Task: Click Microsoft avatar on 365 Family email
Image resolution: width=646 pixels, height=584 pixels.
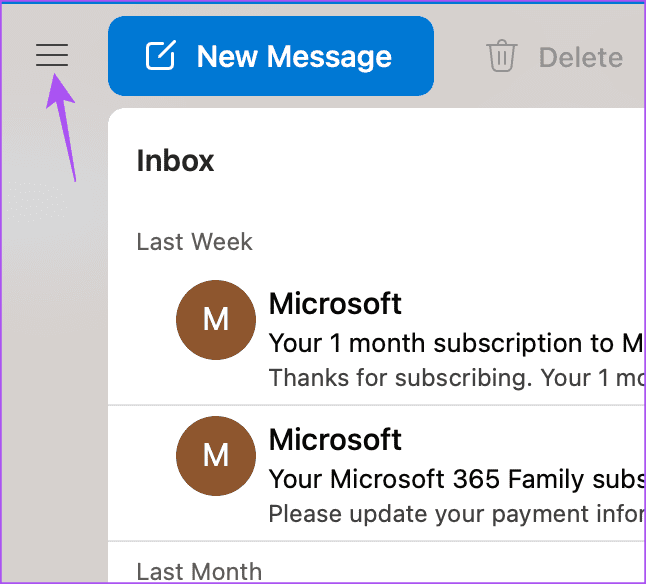Action: (x=216, y=456)
